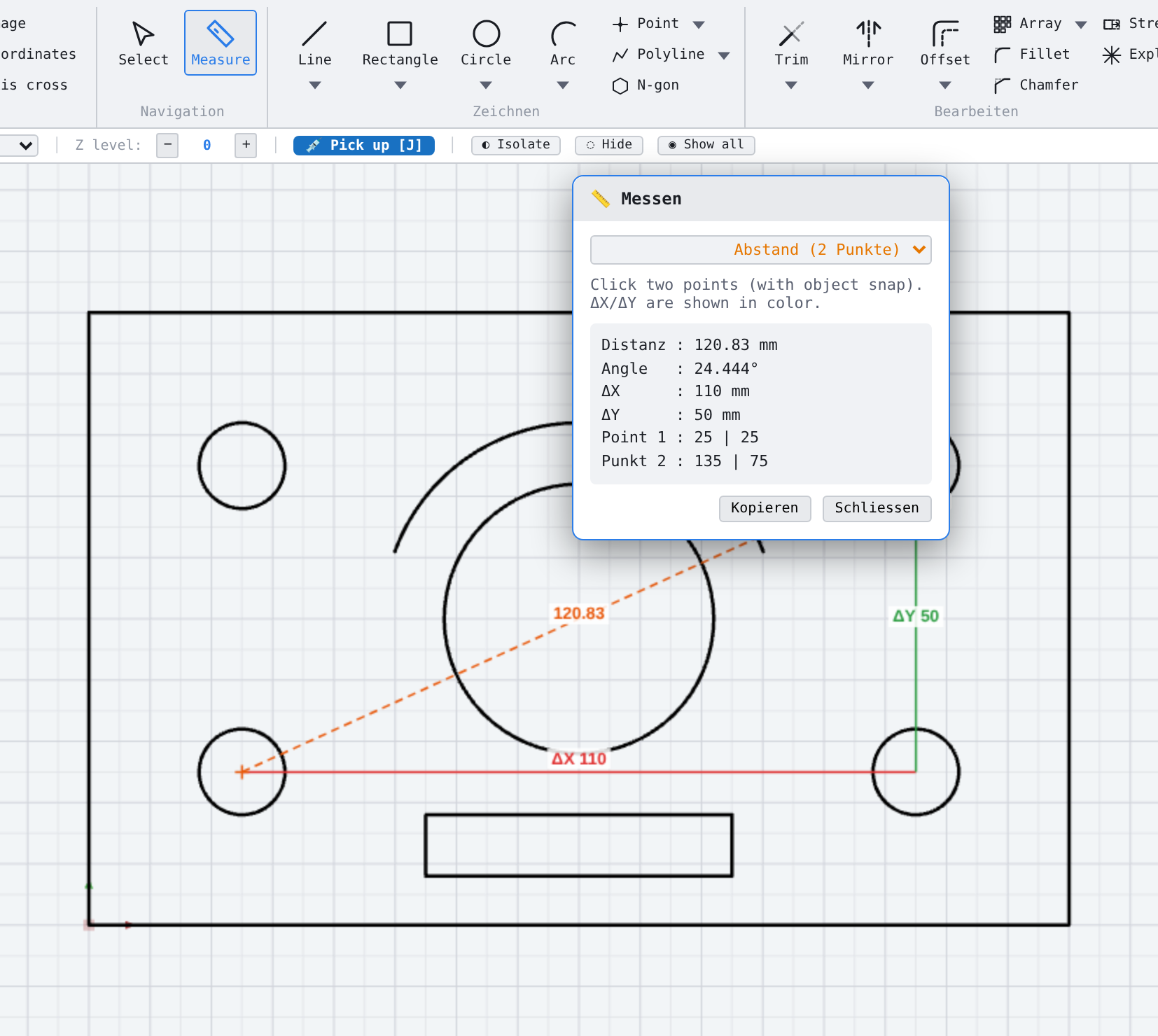Click the Angle 24.444° value
The height and width of the screenshot is (1036, 1158).
pyautogui.click(x=726, y=368)
